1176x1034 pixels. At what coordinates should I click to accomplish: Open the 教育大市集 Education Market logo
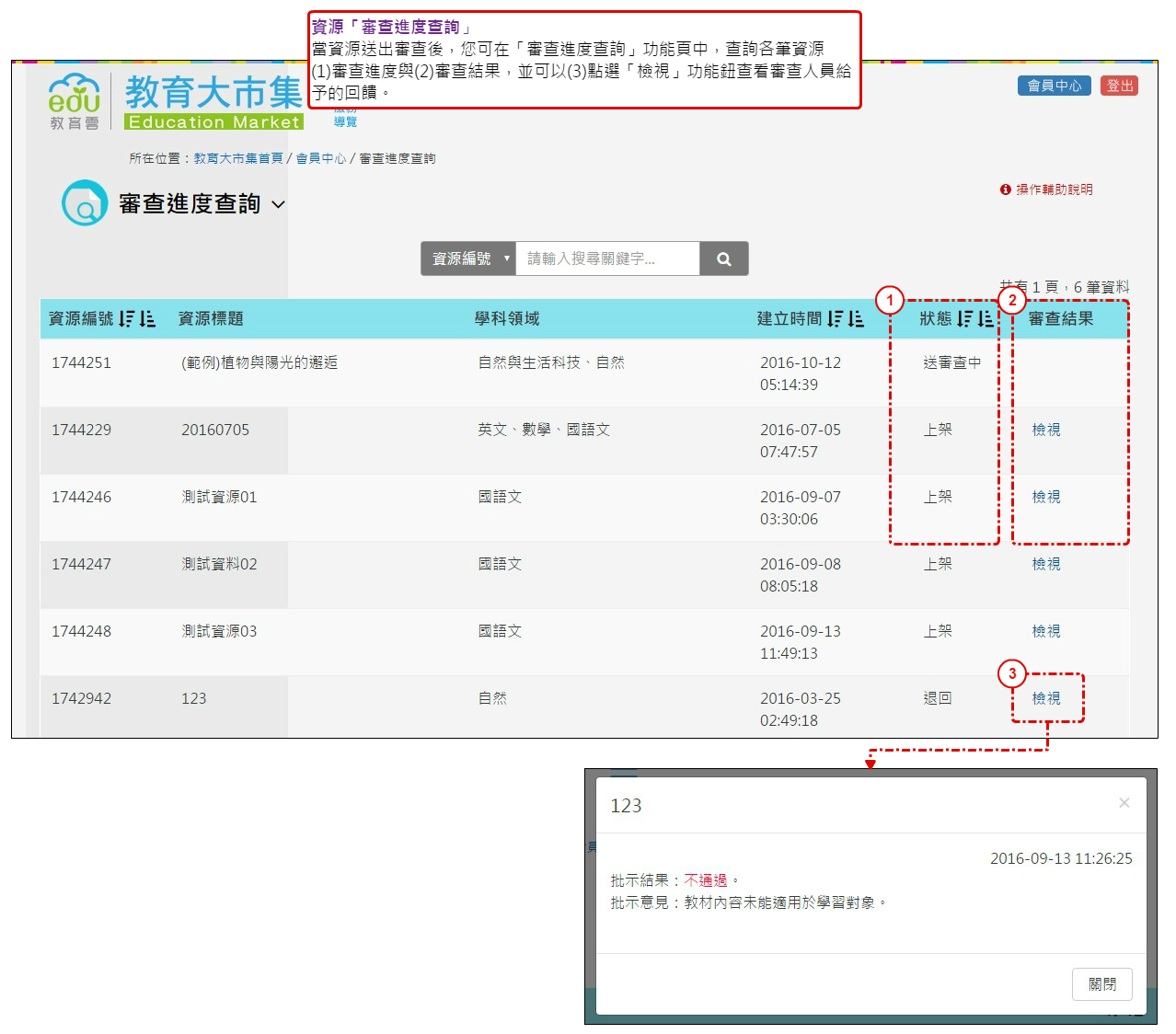tap(213, 101)
